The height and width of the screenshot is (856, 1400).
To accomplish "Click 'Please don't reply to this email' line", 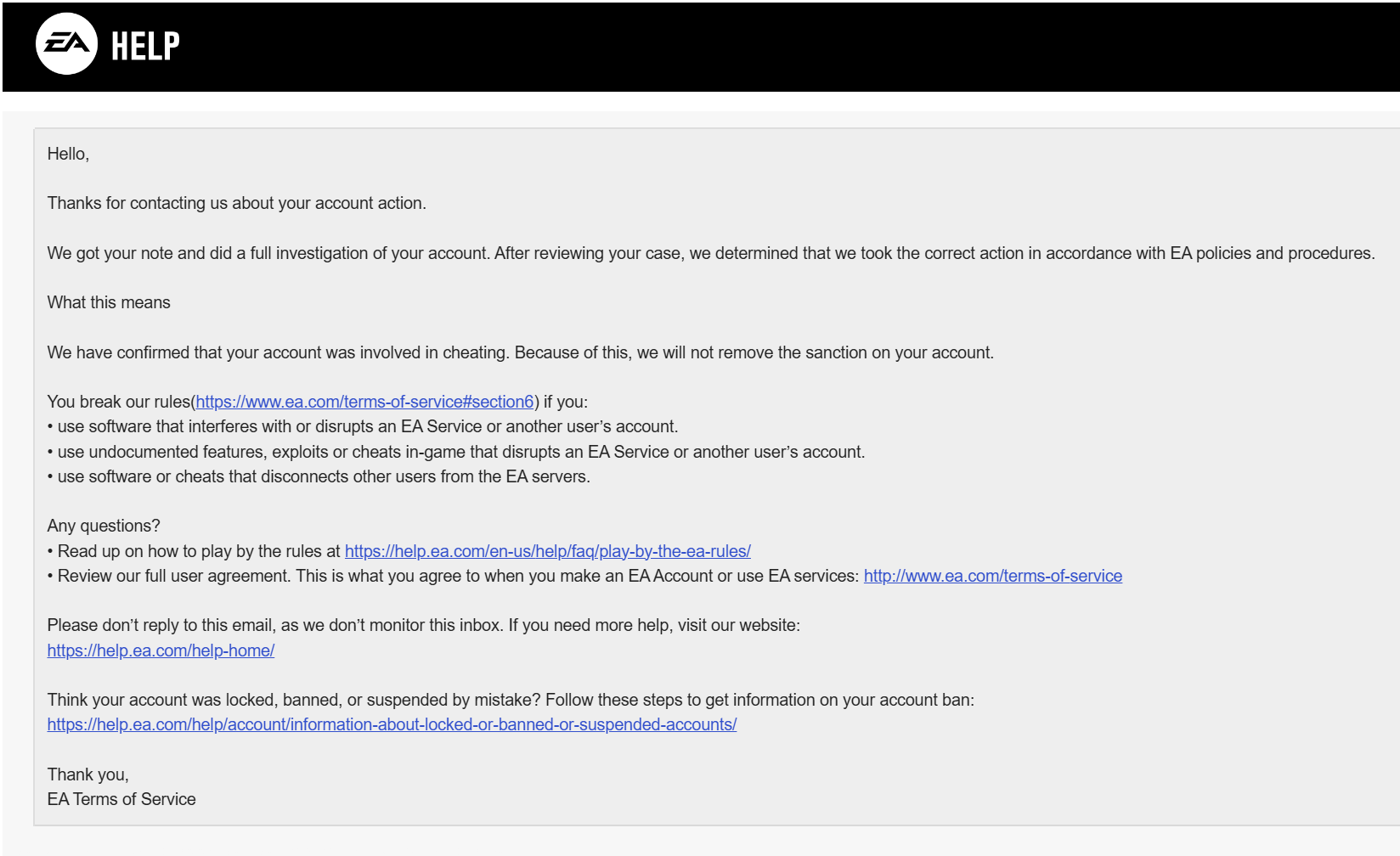I will pyautogui.click(x=424, y=625).
